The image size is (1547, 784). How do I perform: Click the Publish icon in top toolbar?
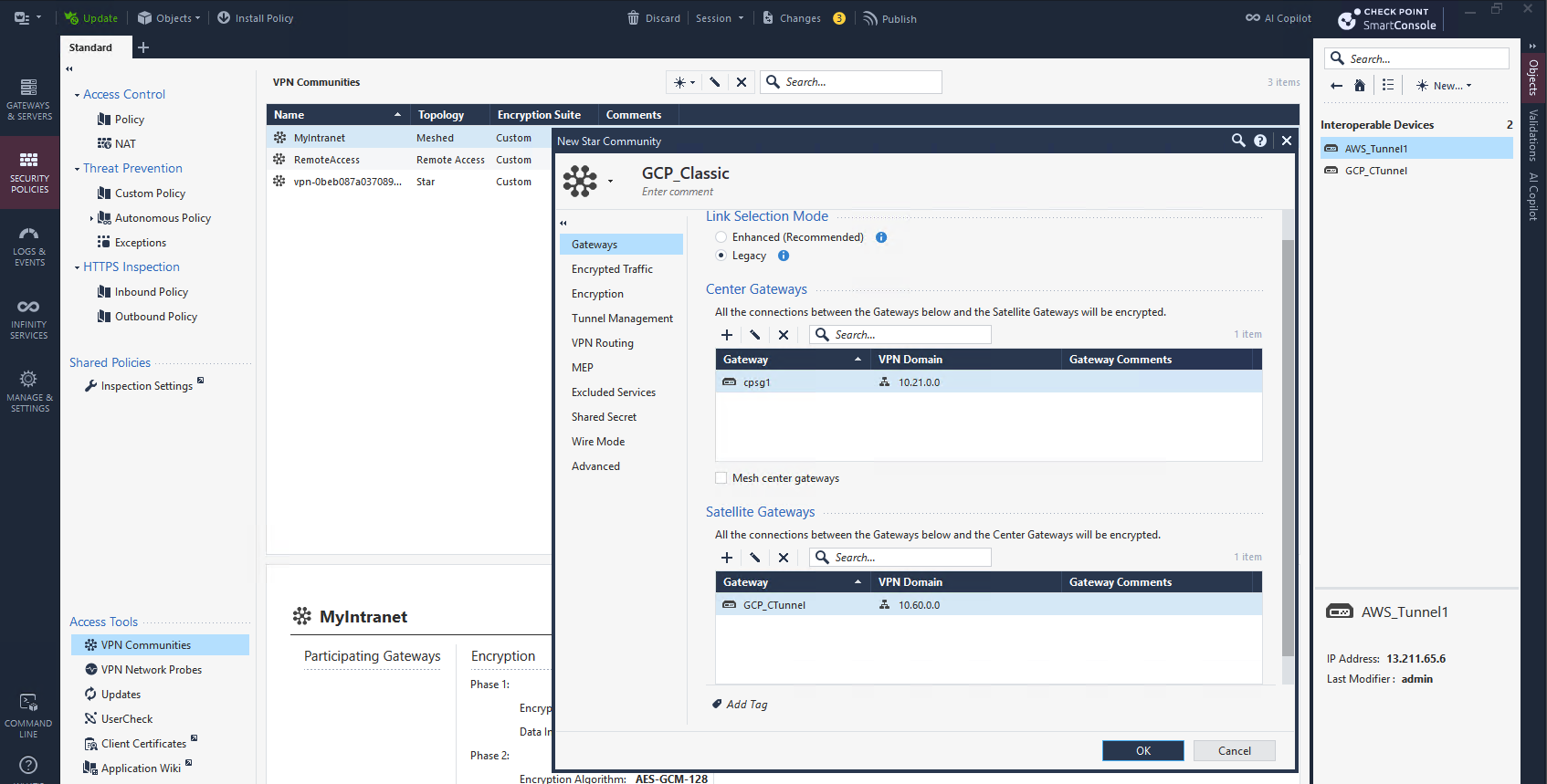(870, 18)
